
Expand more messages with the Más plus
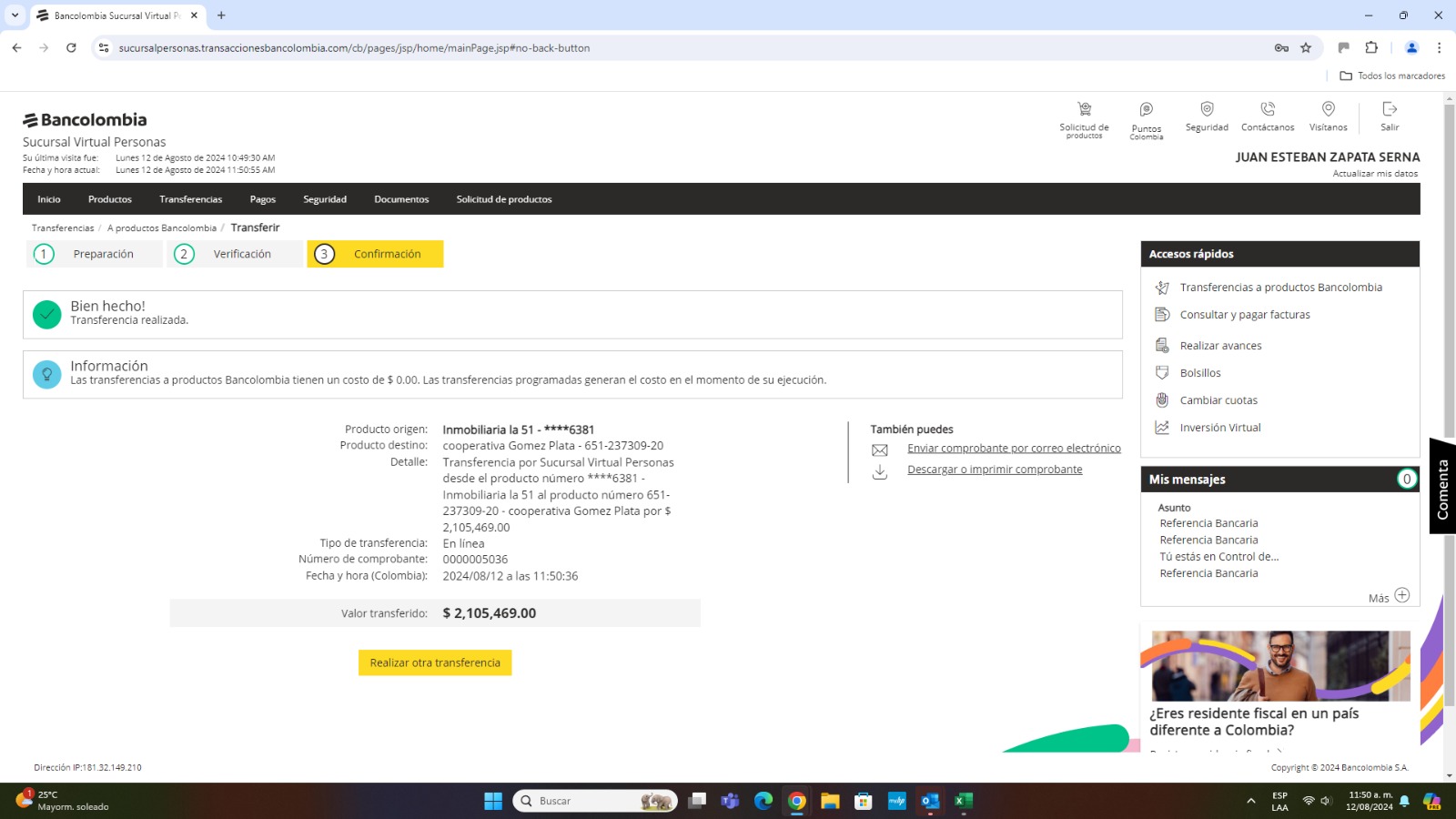pyautogui.click(x=1401, y=595)
